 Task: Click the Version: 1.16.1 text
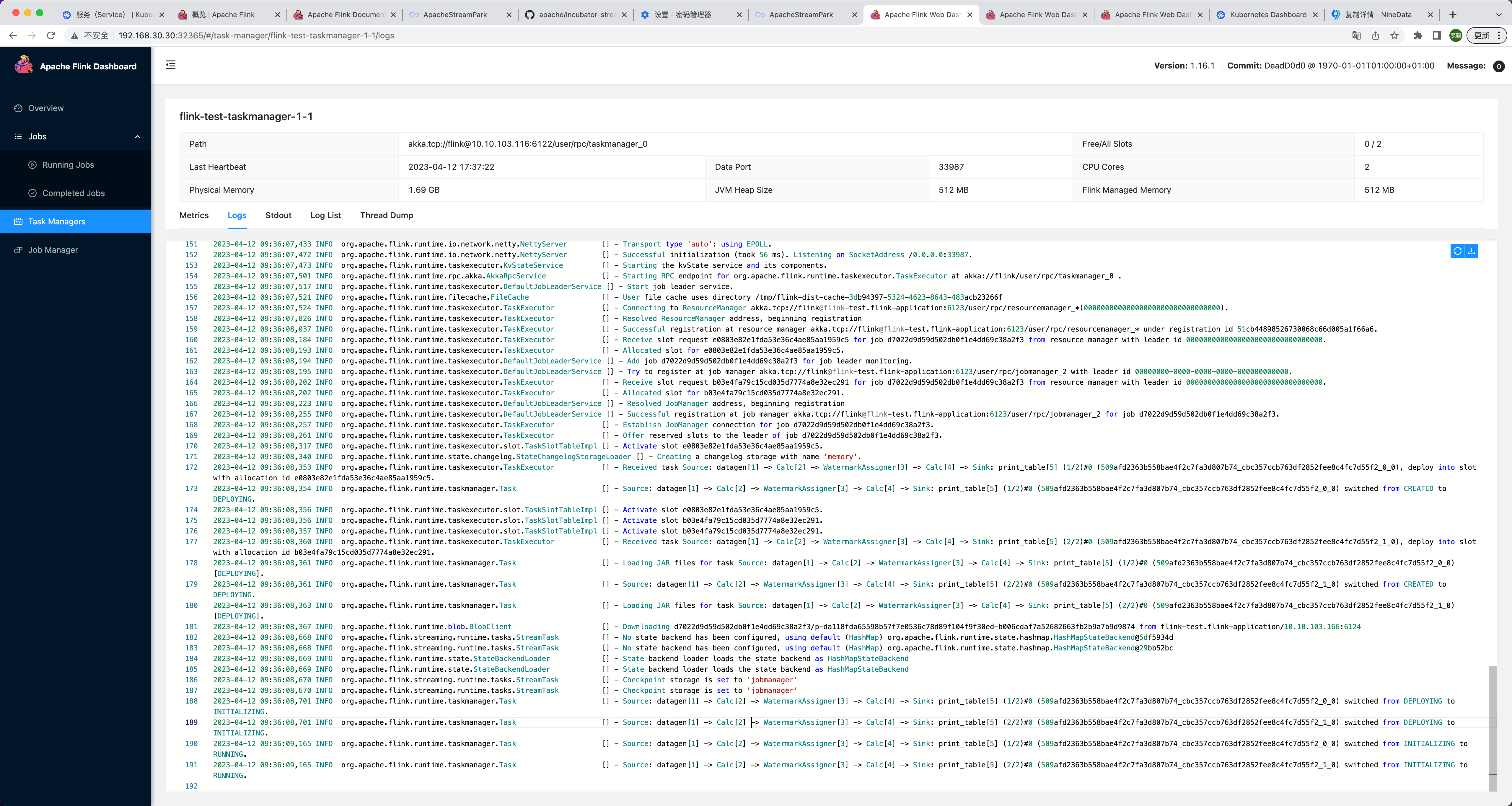coord(1184,66)
